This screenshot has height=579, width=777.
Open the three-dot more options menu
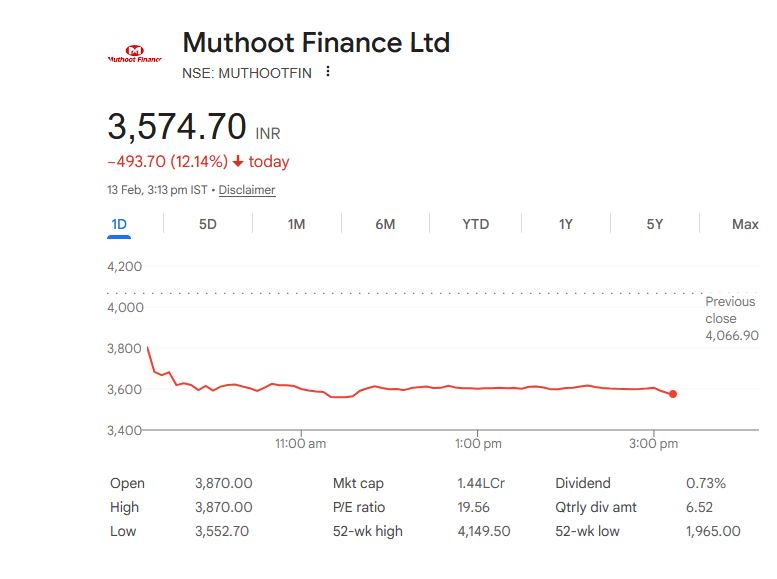coord(327,72)
